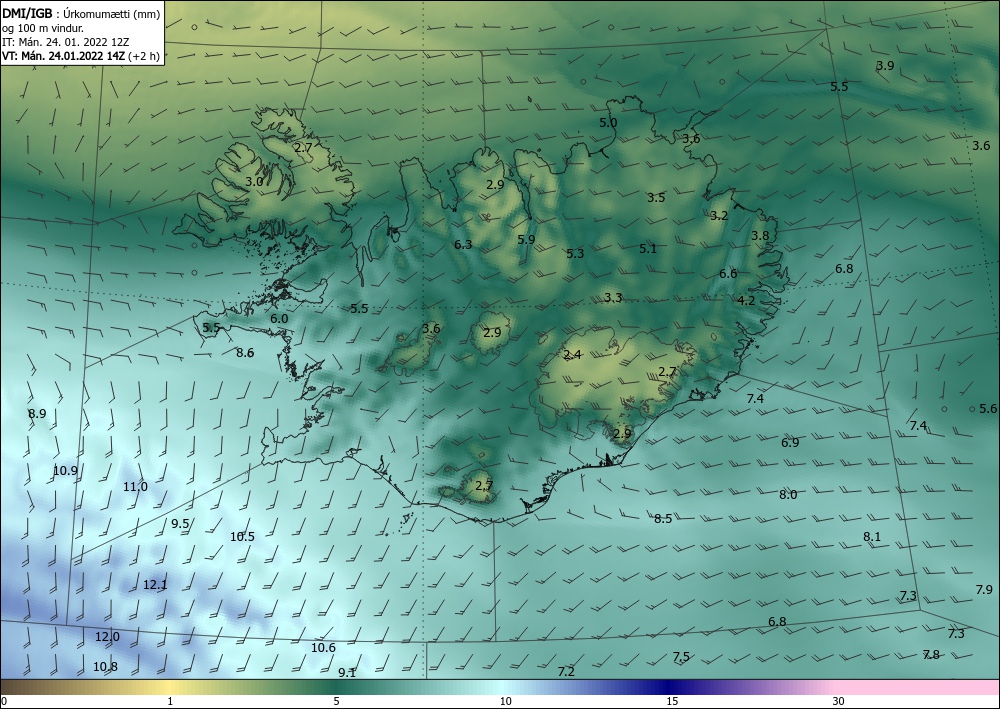Click the 'og 100 m vindur.' subtitle line
Viewport: 1000px width, 709px height.
pyautogui.click(x=43, y=28)
